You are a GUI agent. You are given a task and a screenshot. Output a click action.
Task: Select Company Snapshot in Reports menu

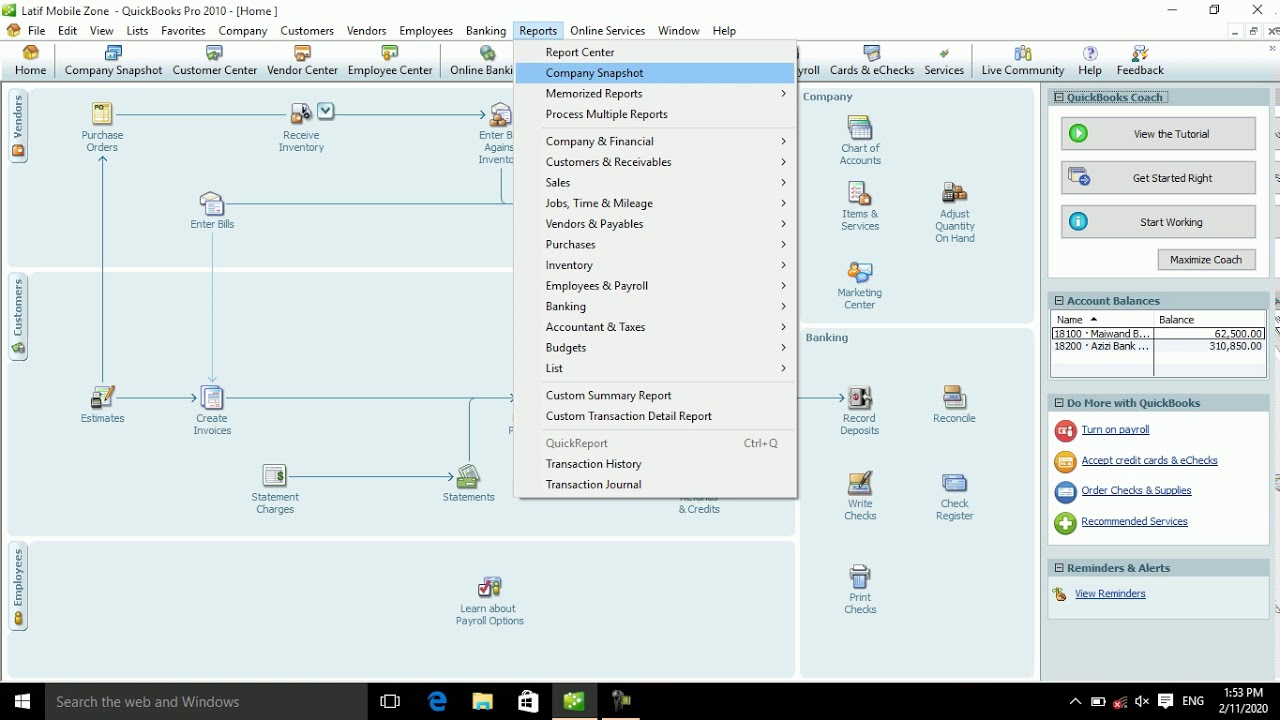pyautogui.click(x=656, y=73)
